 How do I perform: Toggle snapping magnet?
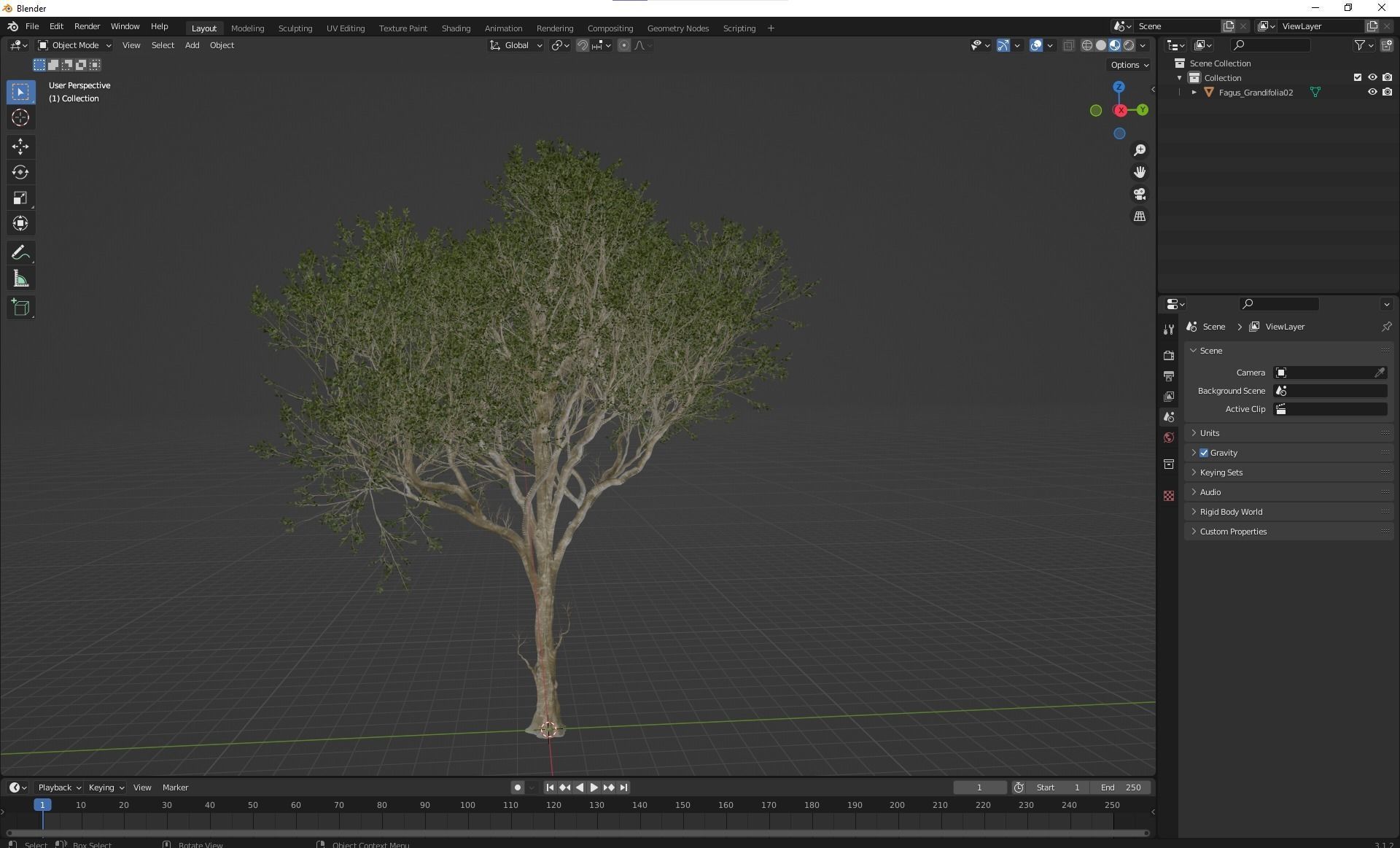(x=582, y=45)
